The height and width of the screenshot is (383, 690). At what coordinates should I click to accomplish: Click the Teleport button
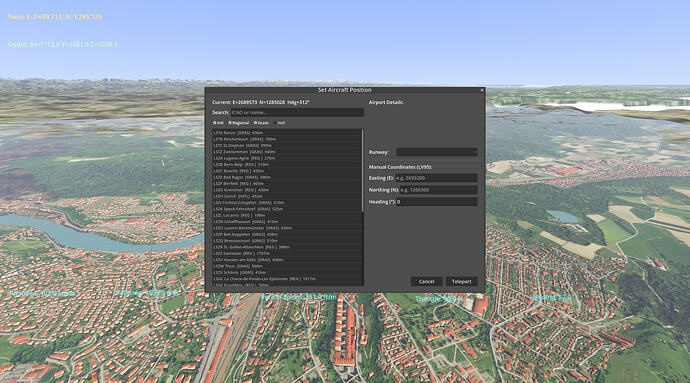(x=462, y=281)
